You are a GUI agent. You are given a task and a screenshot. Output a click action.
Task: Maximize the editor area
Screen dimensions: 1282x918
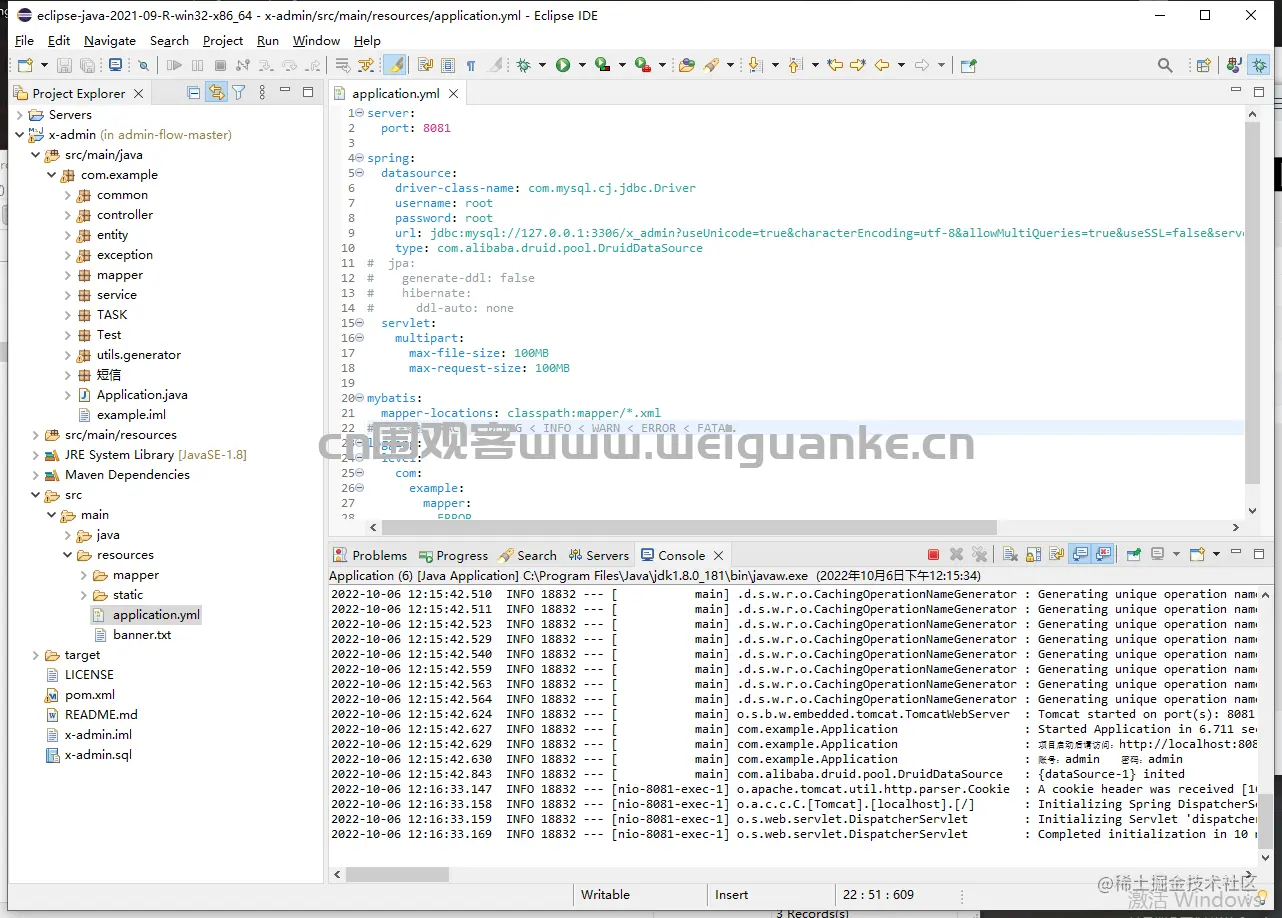click(1259, 92)
